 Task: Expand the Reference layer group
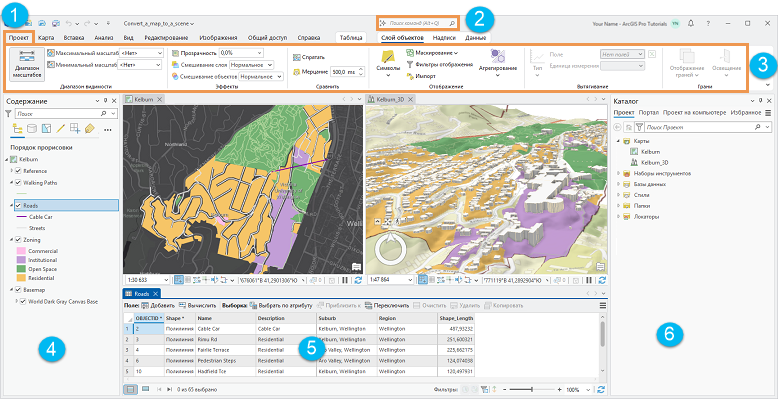tap(11, 171)
